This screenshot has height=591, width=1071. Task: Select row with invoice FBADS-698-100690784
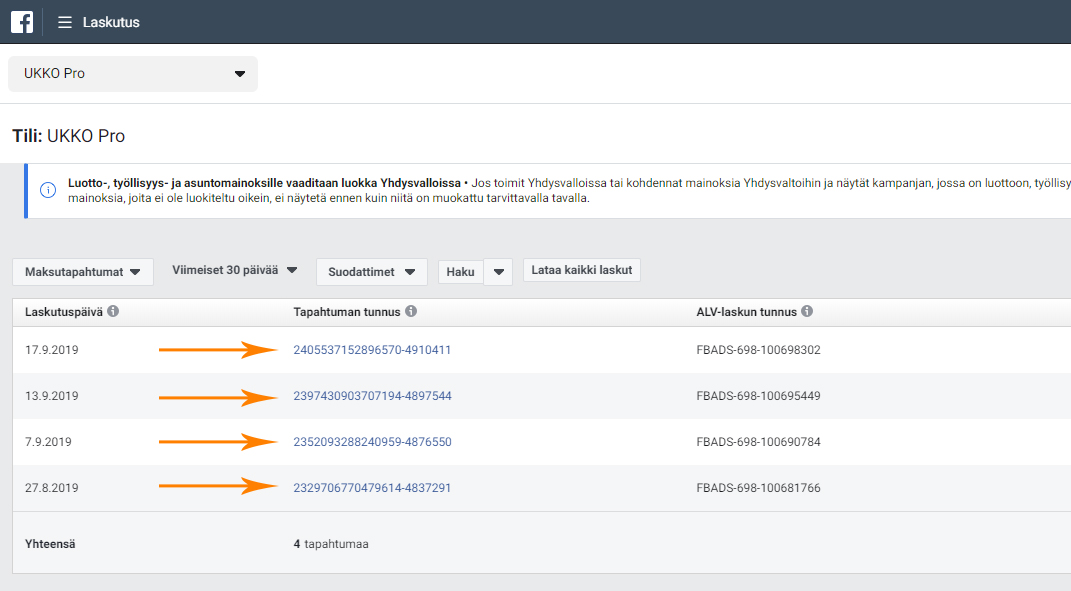542,442
